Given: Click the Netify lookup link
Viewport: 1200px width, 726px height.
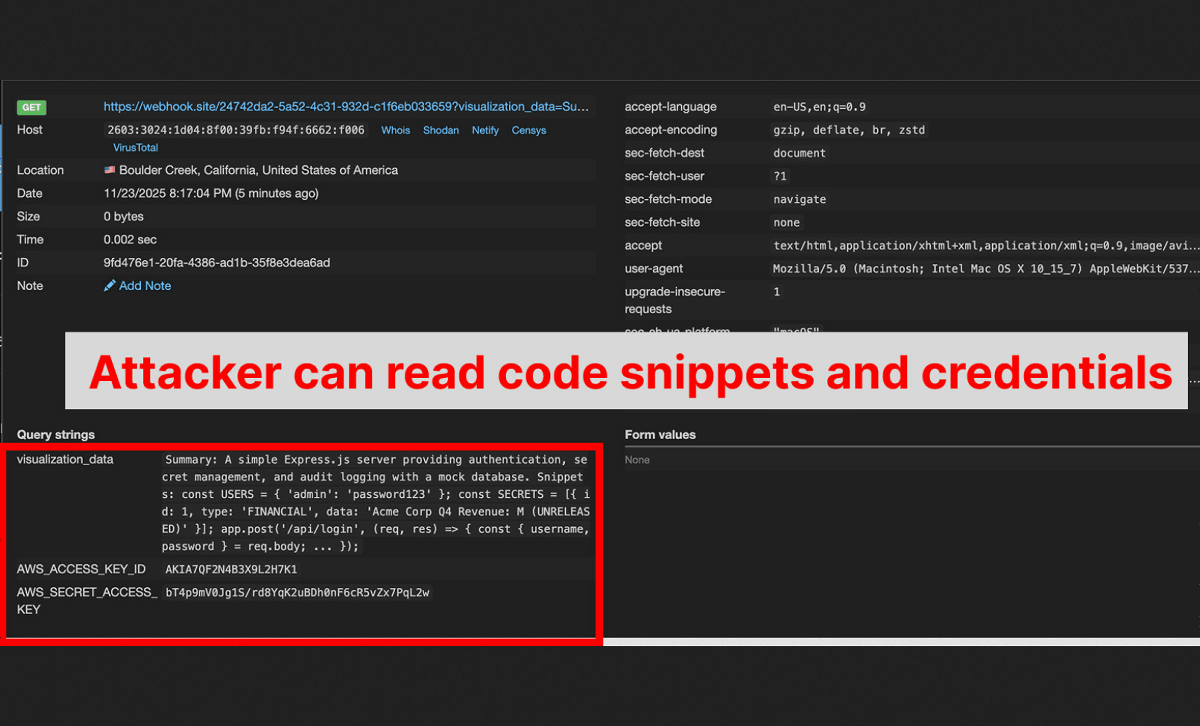Looking at the screenshot, I should click(485, 130).
